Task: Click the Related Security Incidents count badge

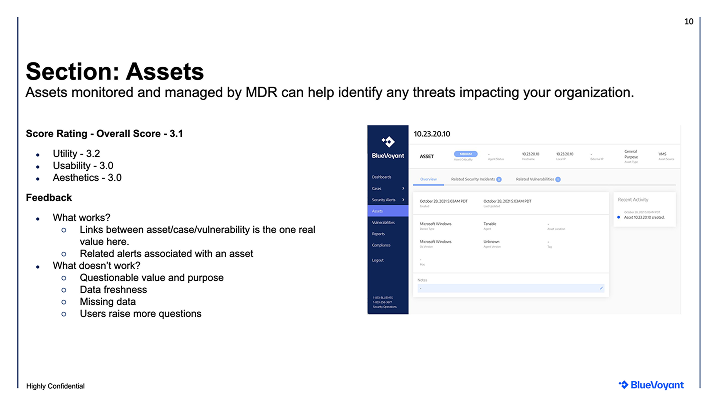Action: (499, 180)
